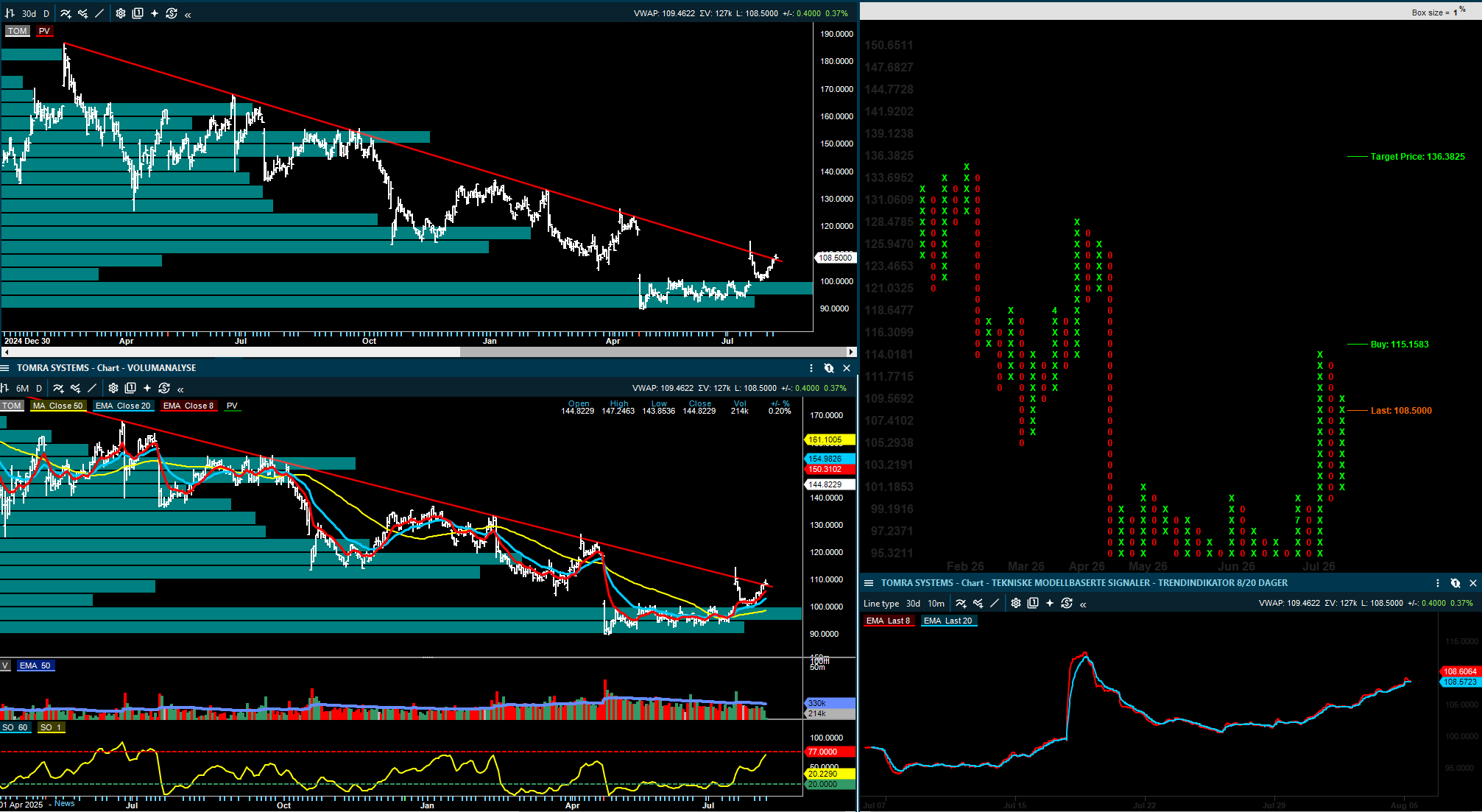The width and height of the screenshot is (1482, 812).
Task: Add indicator in TRENDINDIKATOR toolbar
Action: pos(961,604)
